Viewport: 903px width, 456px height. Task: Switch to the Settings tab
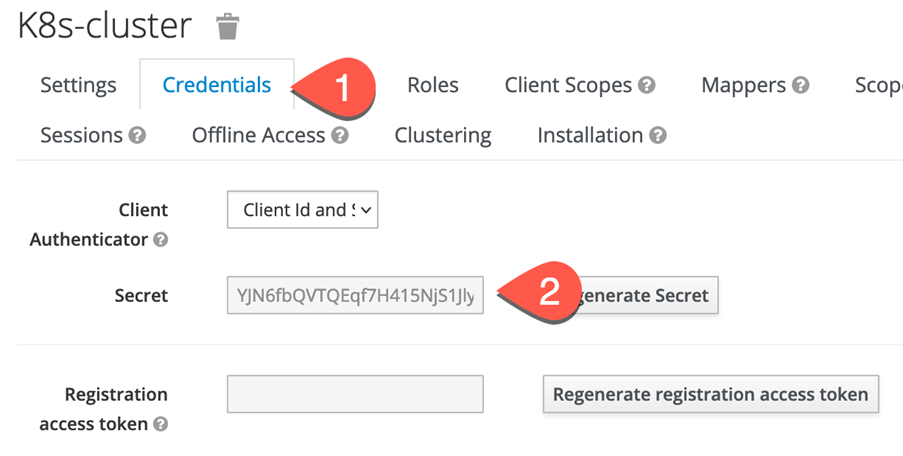(78, 85)
